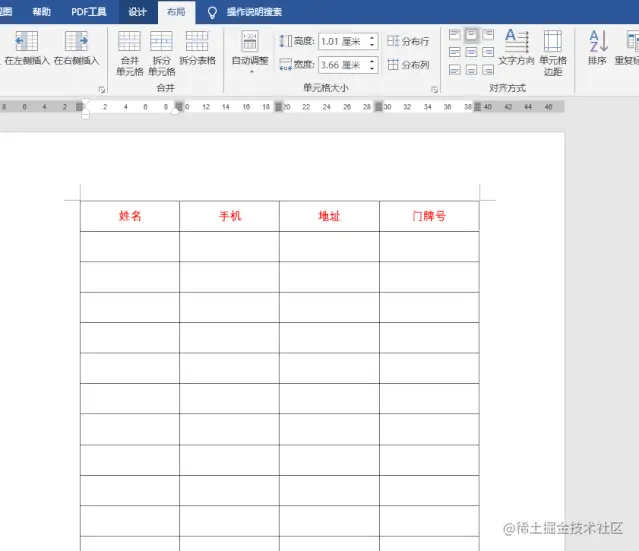
Task: Merge cells with 合并单元格 button
Action: click(x=129, y=53)
